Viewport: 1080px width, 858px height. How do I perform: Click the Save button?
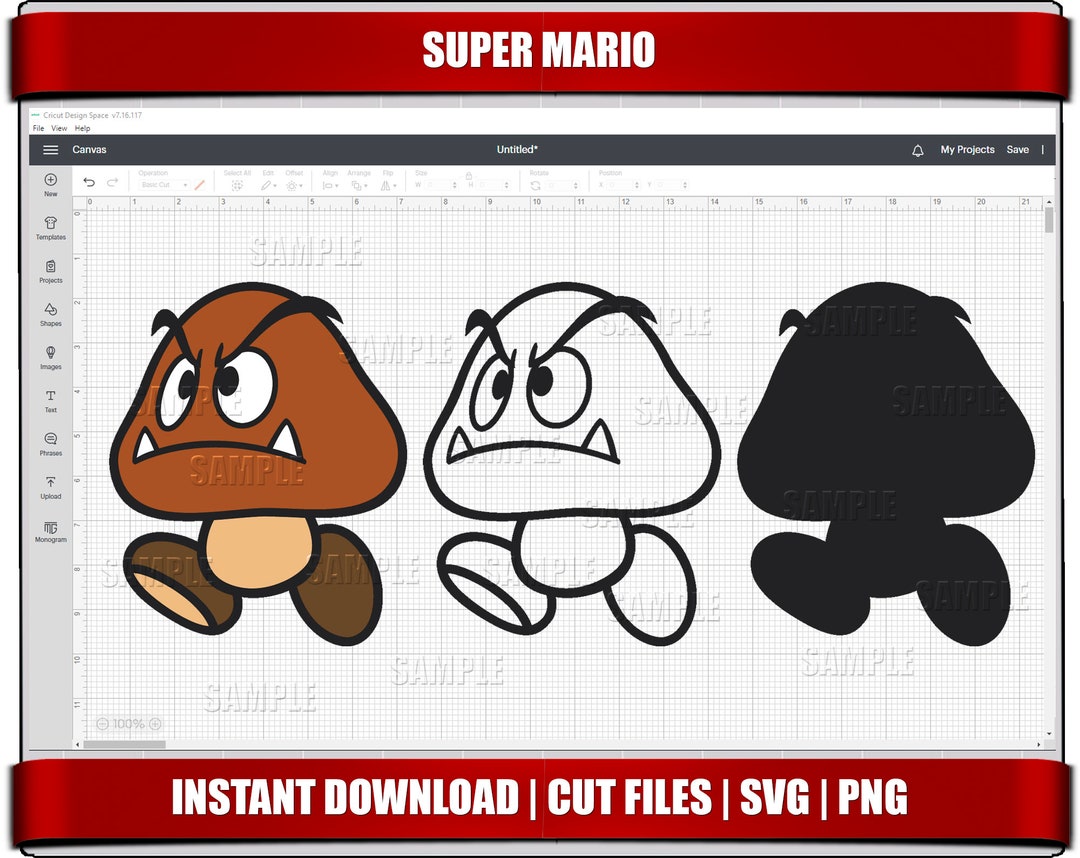pyautogui.click(x=1018, y=148)
